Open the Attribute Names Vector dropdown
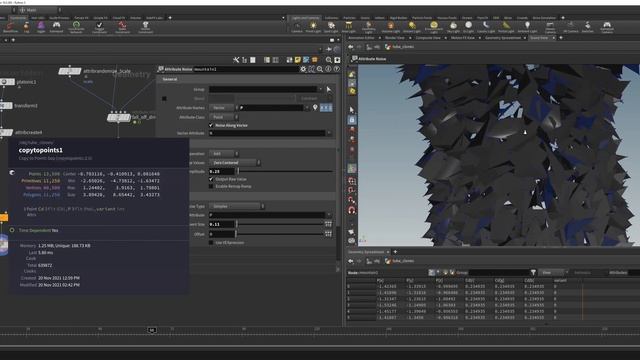Screen dimensions: 640x360 [223, 108]
